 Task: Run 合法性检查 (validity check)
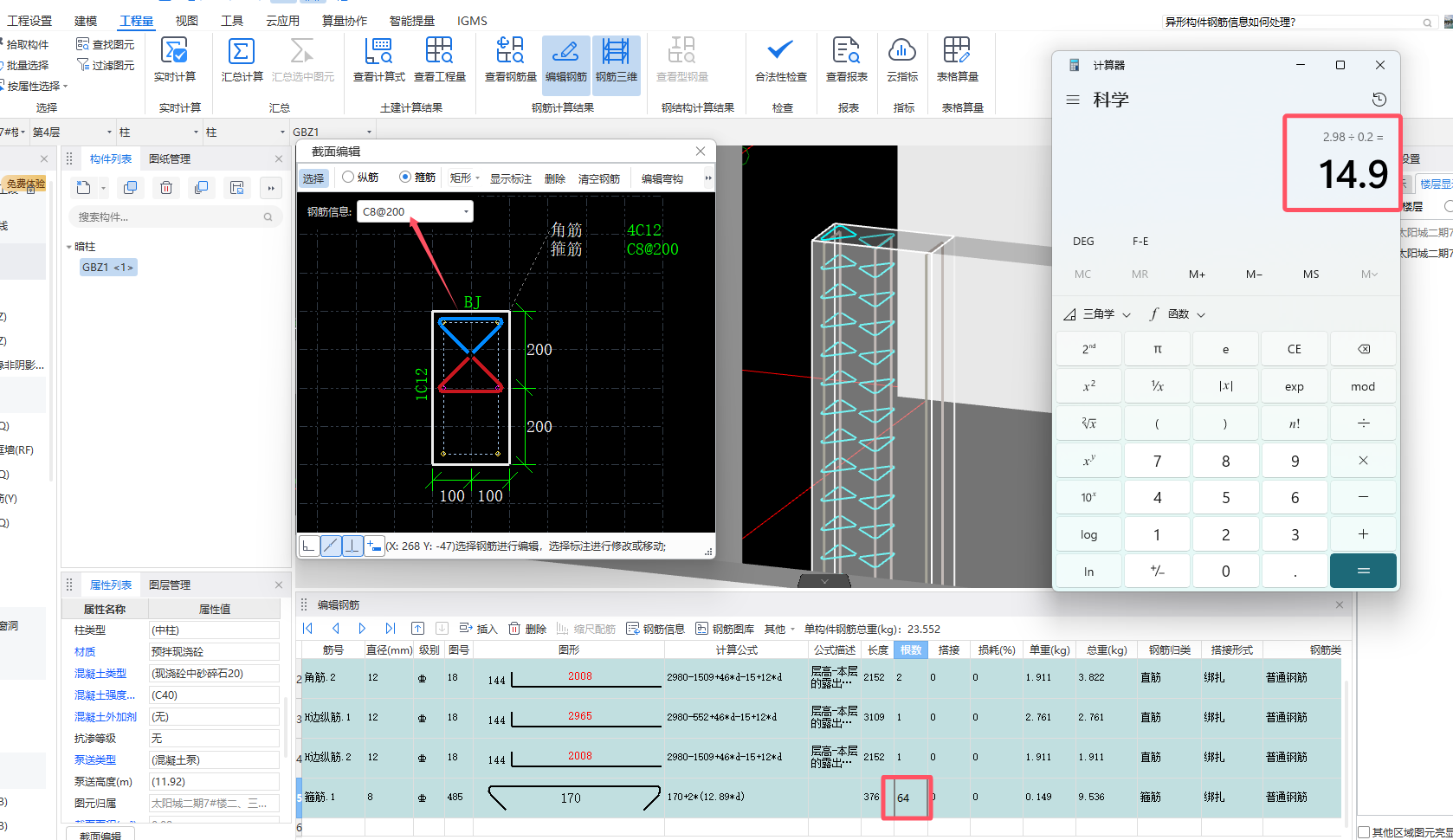tap(780, 61)
